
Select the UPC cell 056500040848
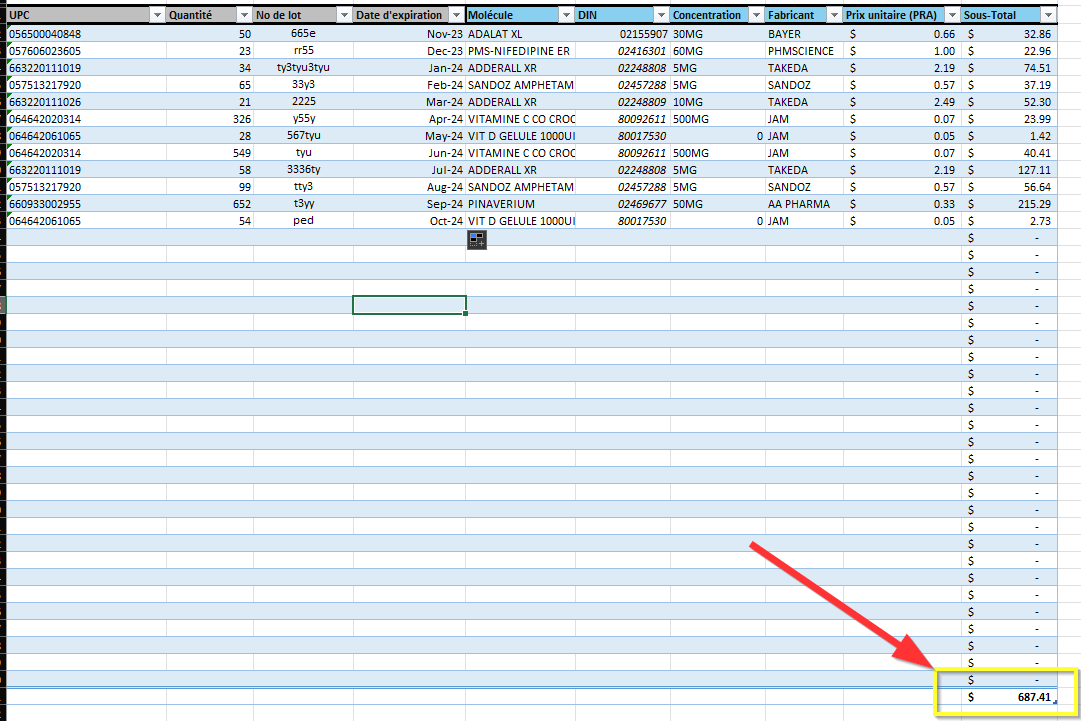(86, 34)
